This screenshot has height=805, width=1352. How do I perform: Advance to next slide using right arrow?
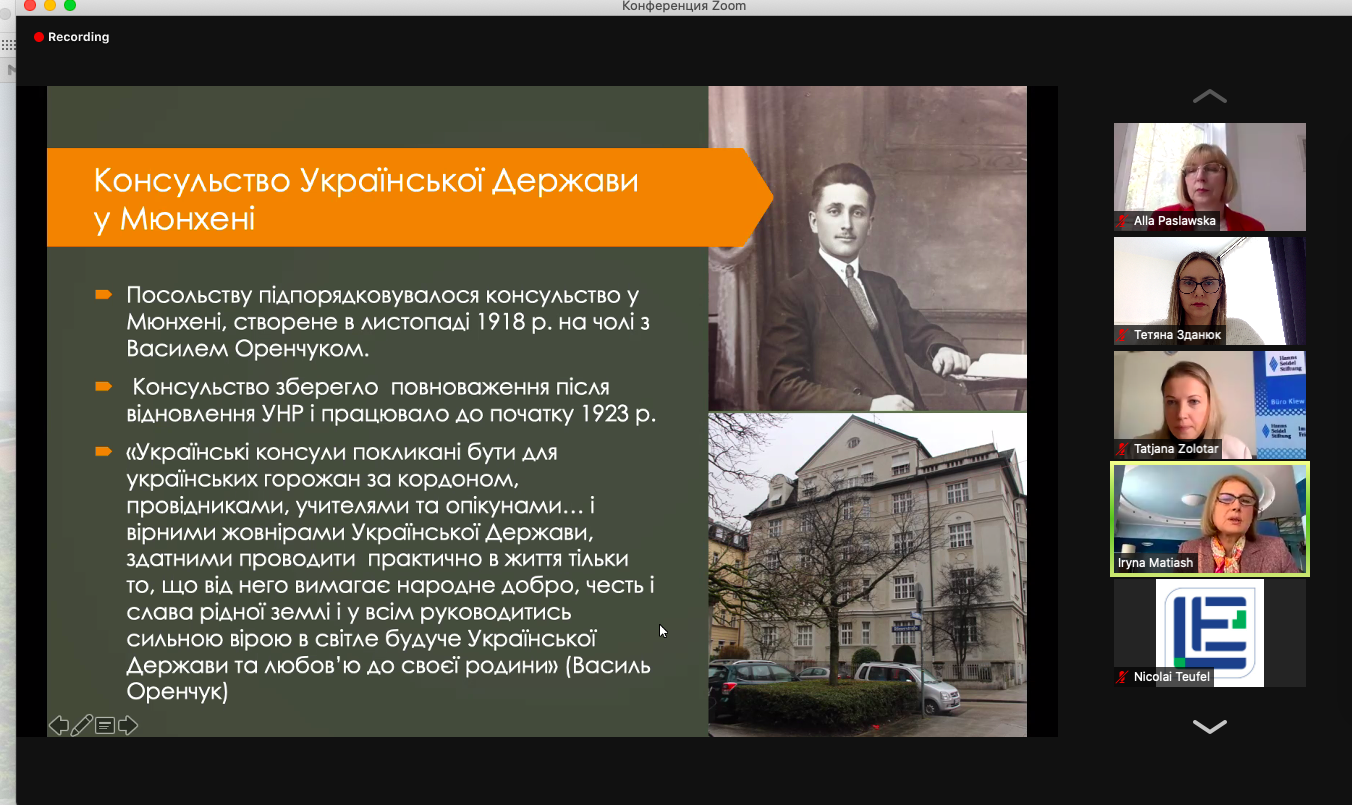128,725
